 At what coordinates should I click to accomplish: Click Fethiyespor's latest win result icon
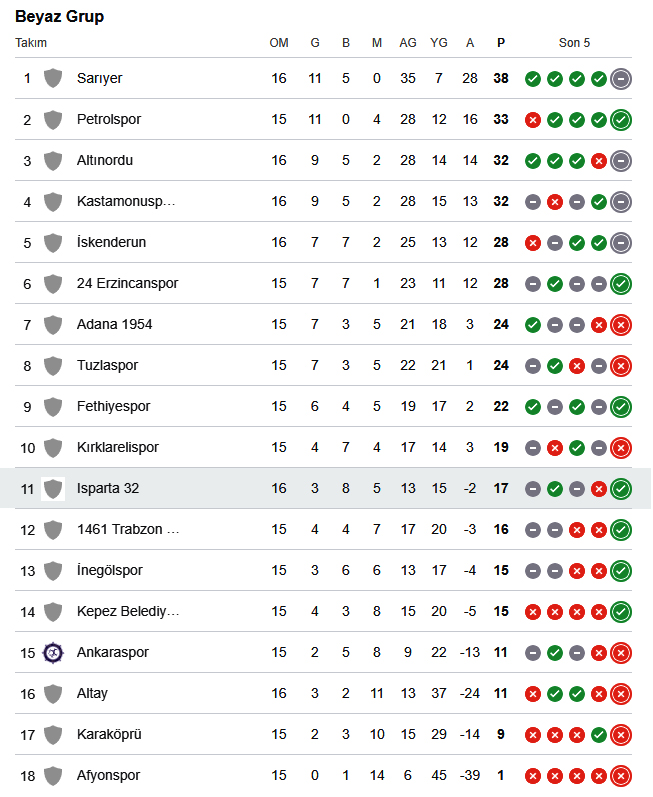(620, 407)
